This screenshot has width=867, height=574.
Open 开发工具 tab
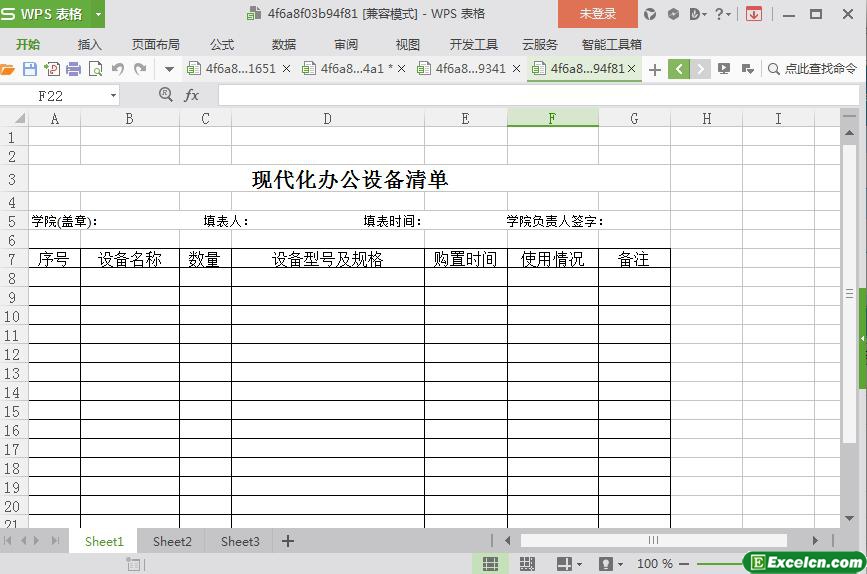(473, 44)
